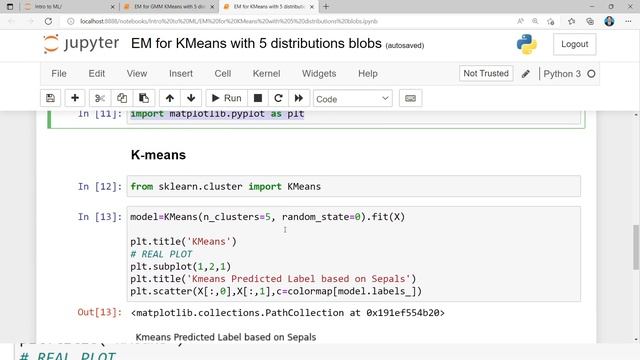640x360 pixels.
Task: Close the active EM for KMeans tab
Action: point(312,7)
